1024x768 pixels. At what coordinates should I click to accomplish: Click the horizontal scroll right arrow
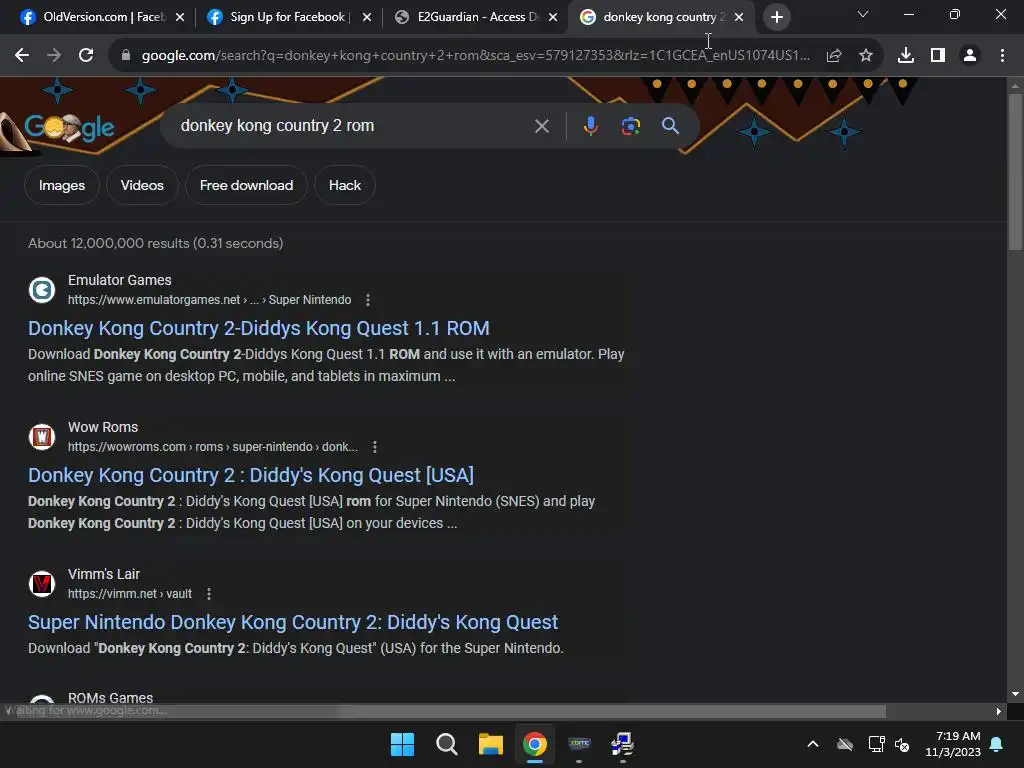coord(999,711)
